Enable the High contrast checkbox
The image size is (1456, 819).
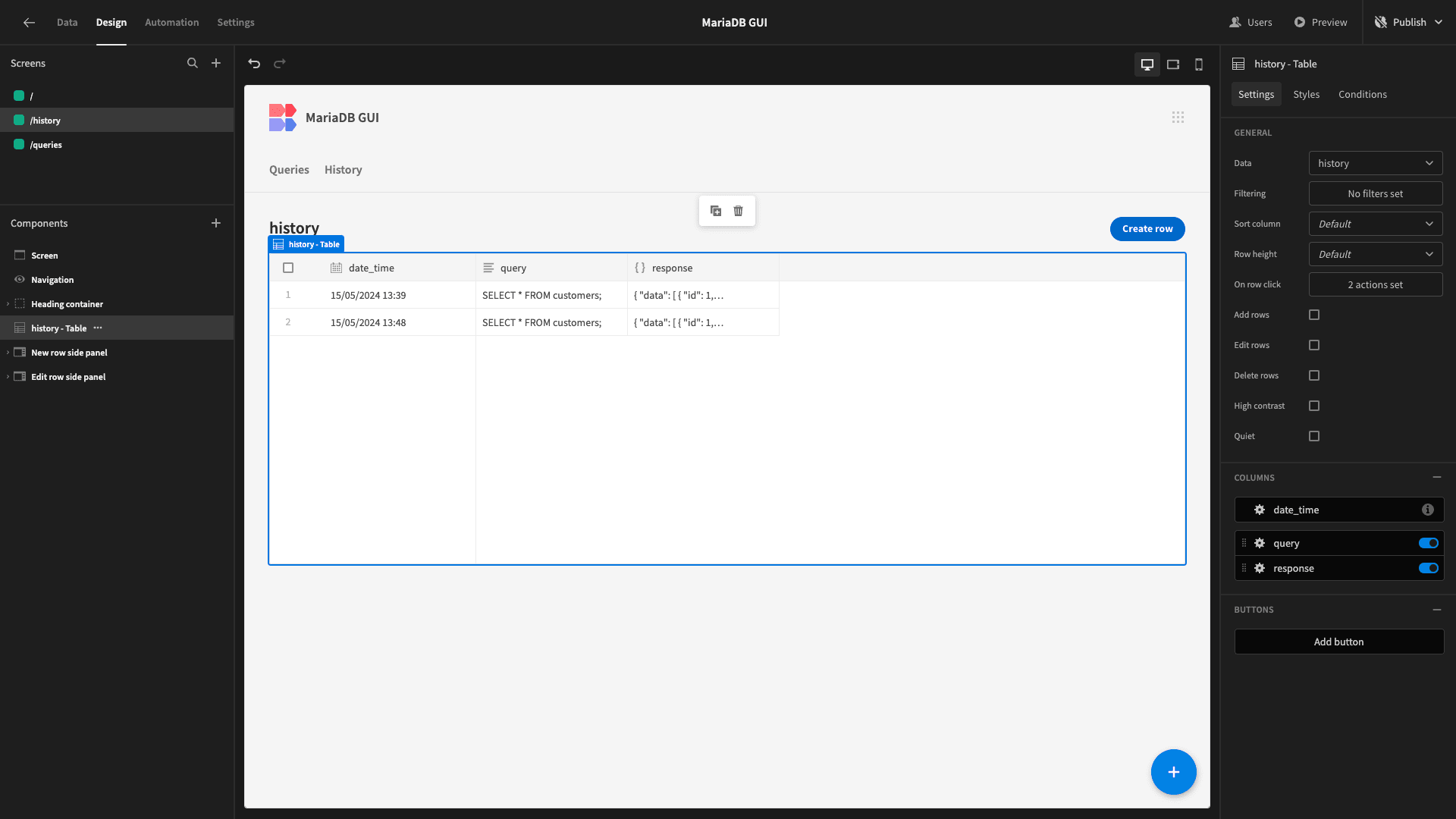click(x=1314, y=406)
